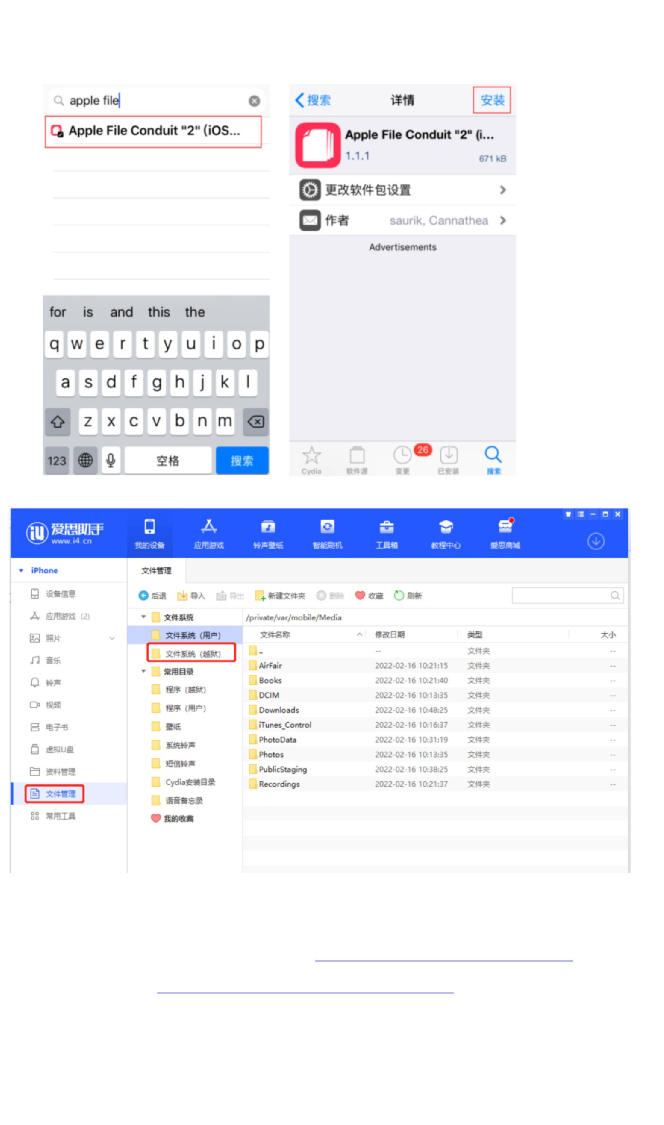Image resolution: width=664 pixels, height=1125 pixels.
Task: Click the 爱思助手 i4 logo
Action: (x=65, y=533)
